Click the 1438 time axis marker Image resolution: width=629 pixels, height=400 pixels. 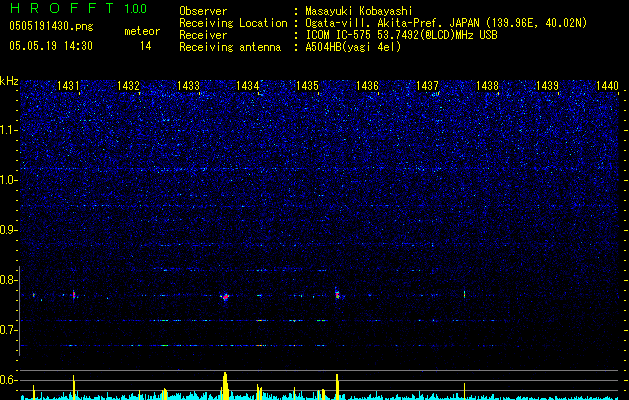point(487,85)
